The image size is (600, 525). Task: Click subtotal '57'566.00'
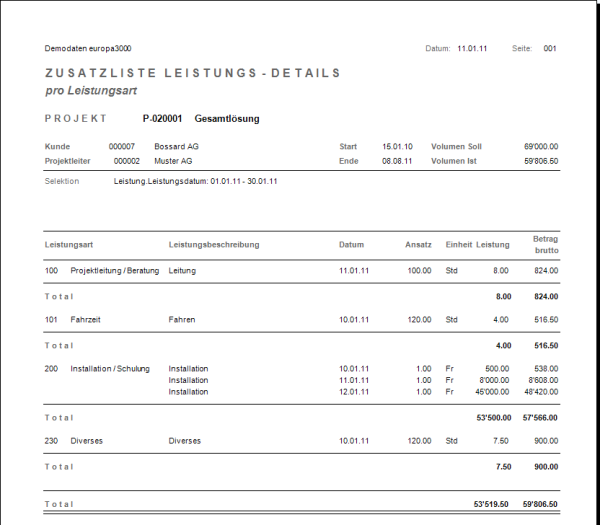coord(540,418)
